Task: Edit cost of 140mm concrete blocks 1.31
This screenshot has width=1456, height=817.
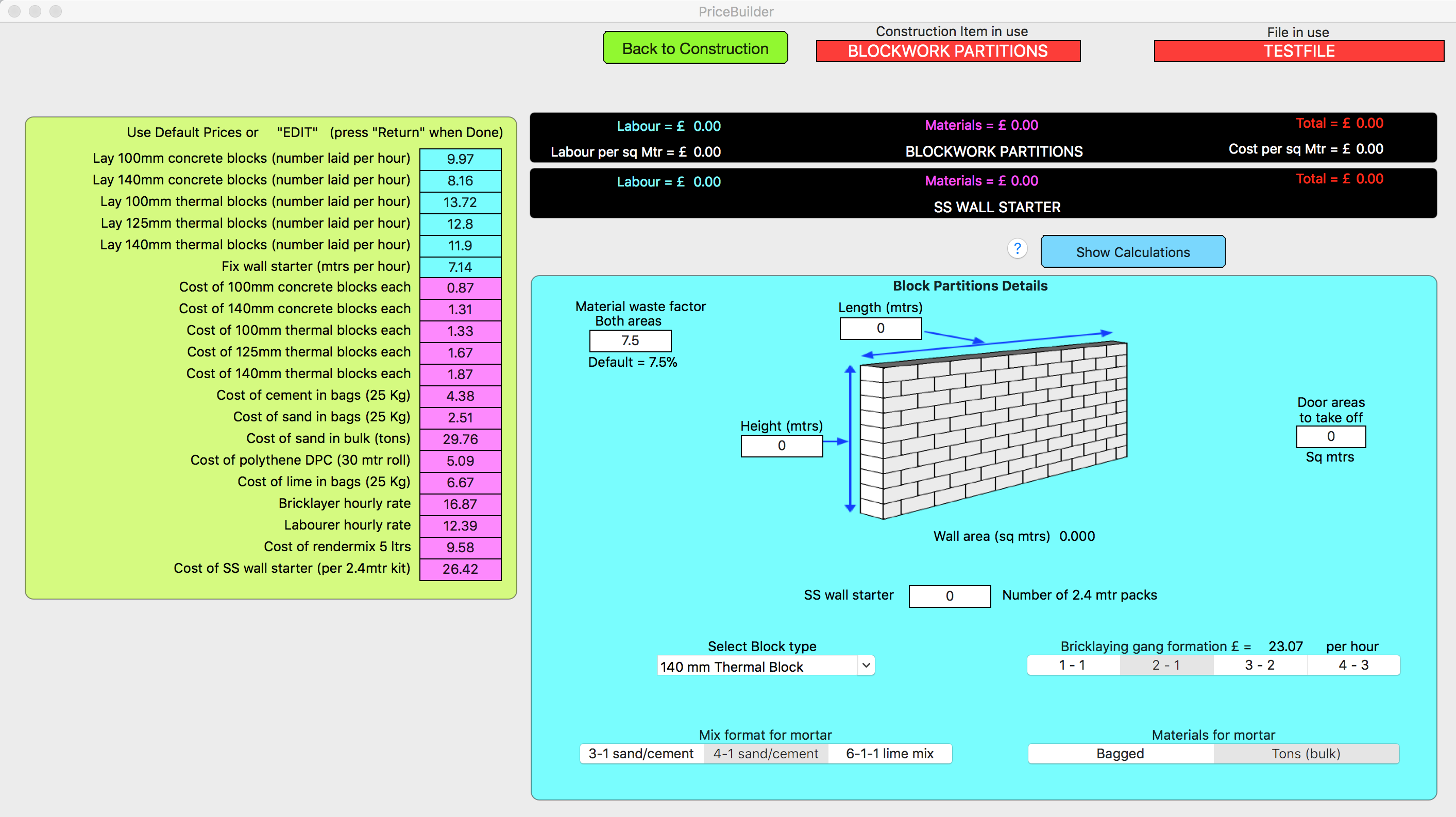Action: pos(460,310)
